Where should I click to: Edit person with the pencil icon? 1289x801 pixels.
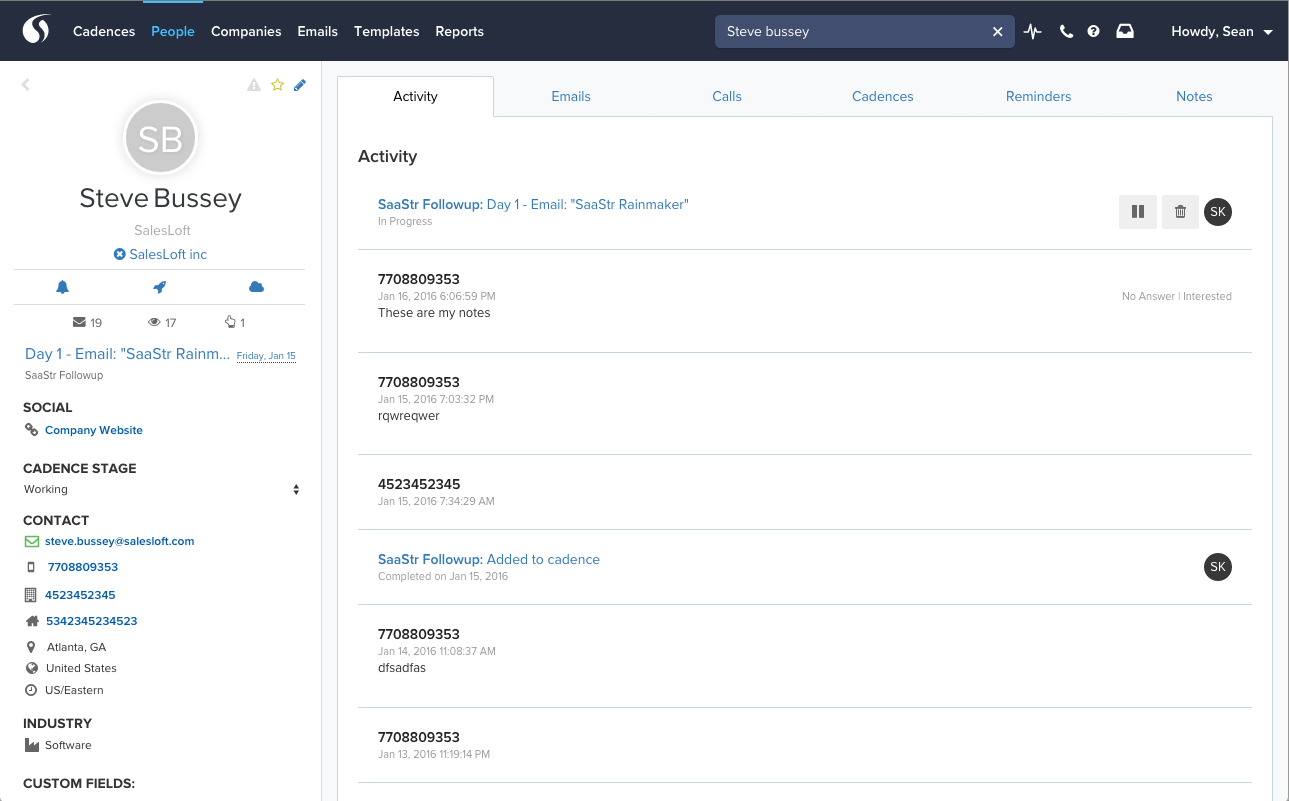pos(300,85)
